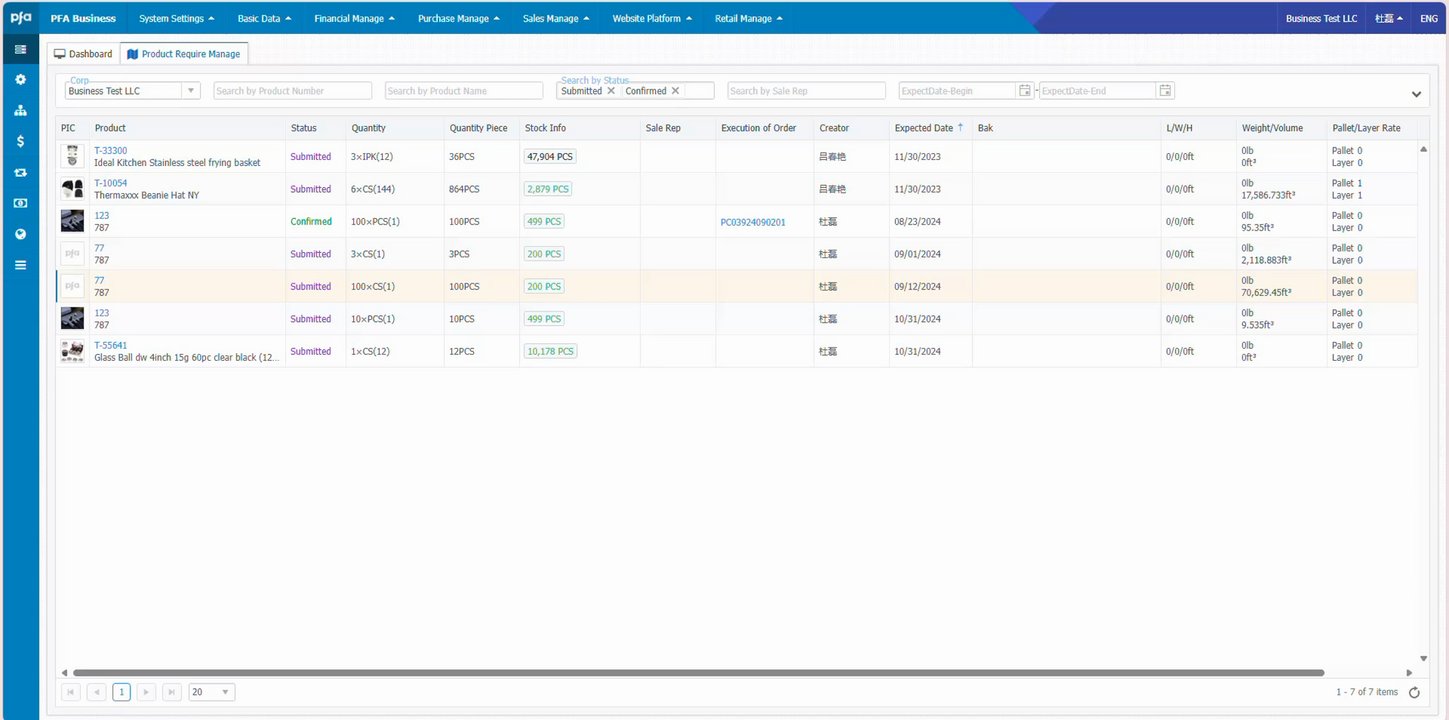Click the frying basket product thumbnail
The height and width of the screenshot is (720, 1449).
pos(72,157)
